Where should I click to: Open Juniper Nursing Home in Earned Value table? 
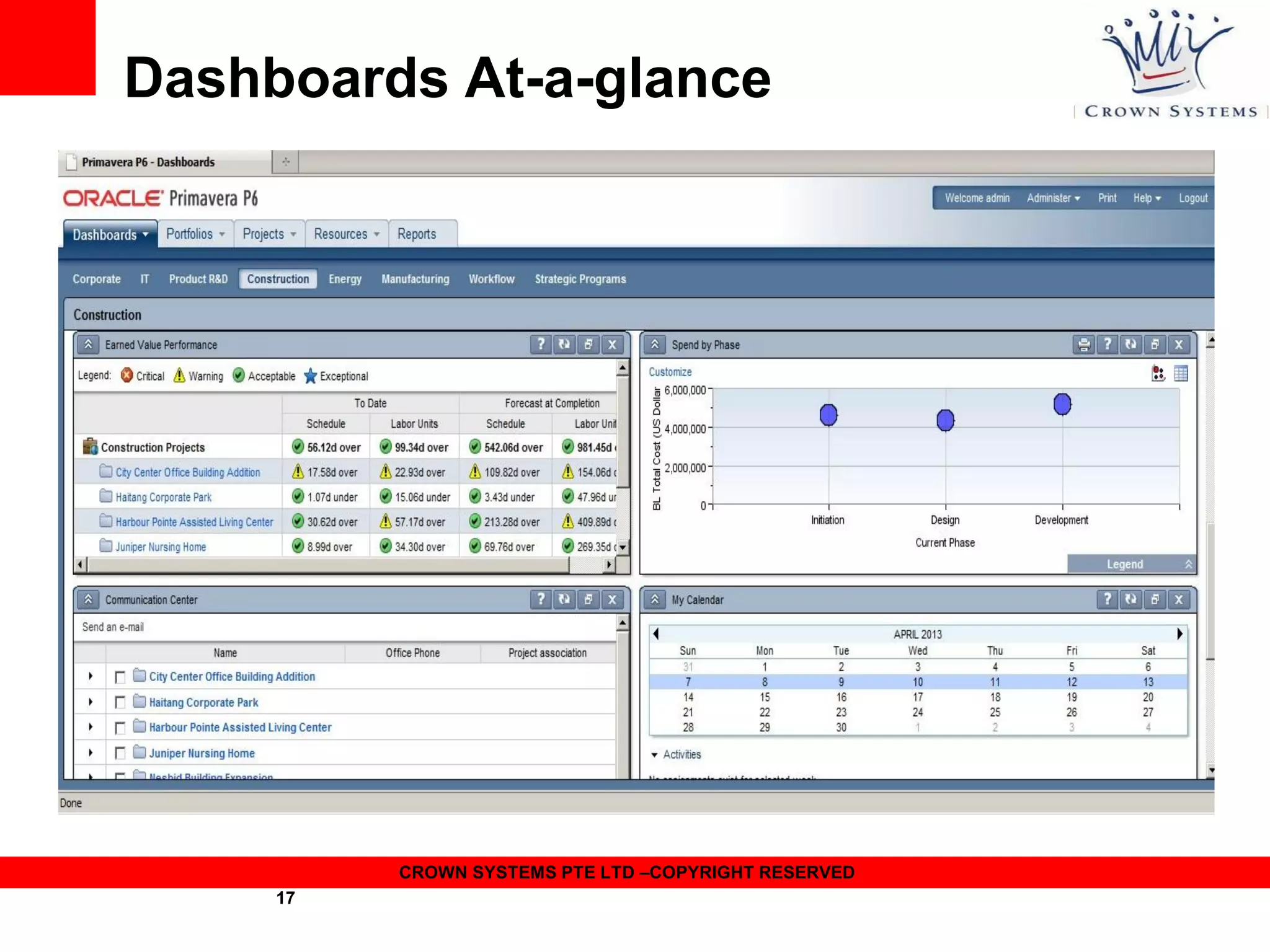(x=161, y=547)
